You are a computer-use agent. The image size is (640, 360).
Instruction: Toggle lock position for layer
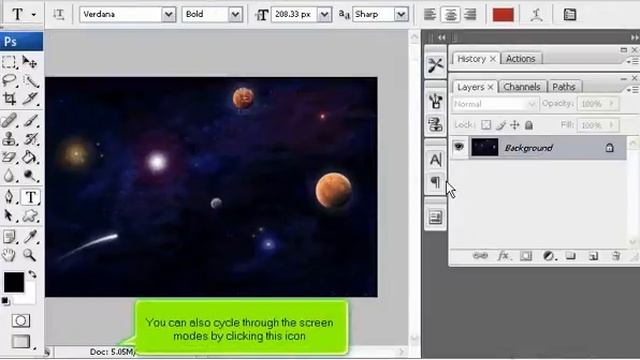(x=515, y=125)
